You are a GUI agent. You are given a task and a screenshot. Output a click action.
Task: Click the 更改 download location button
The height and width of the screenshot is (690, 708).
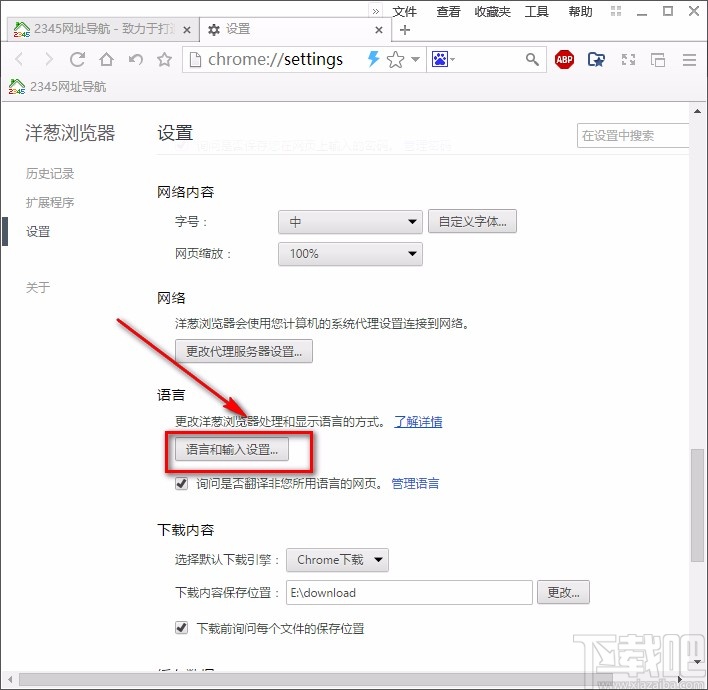tap(563, 592)
